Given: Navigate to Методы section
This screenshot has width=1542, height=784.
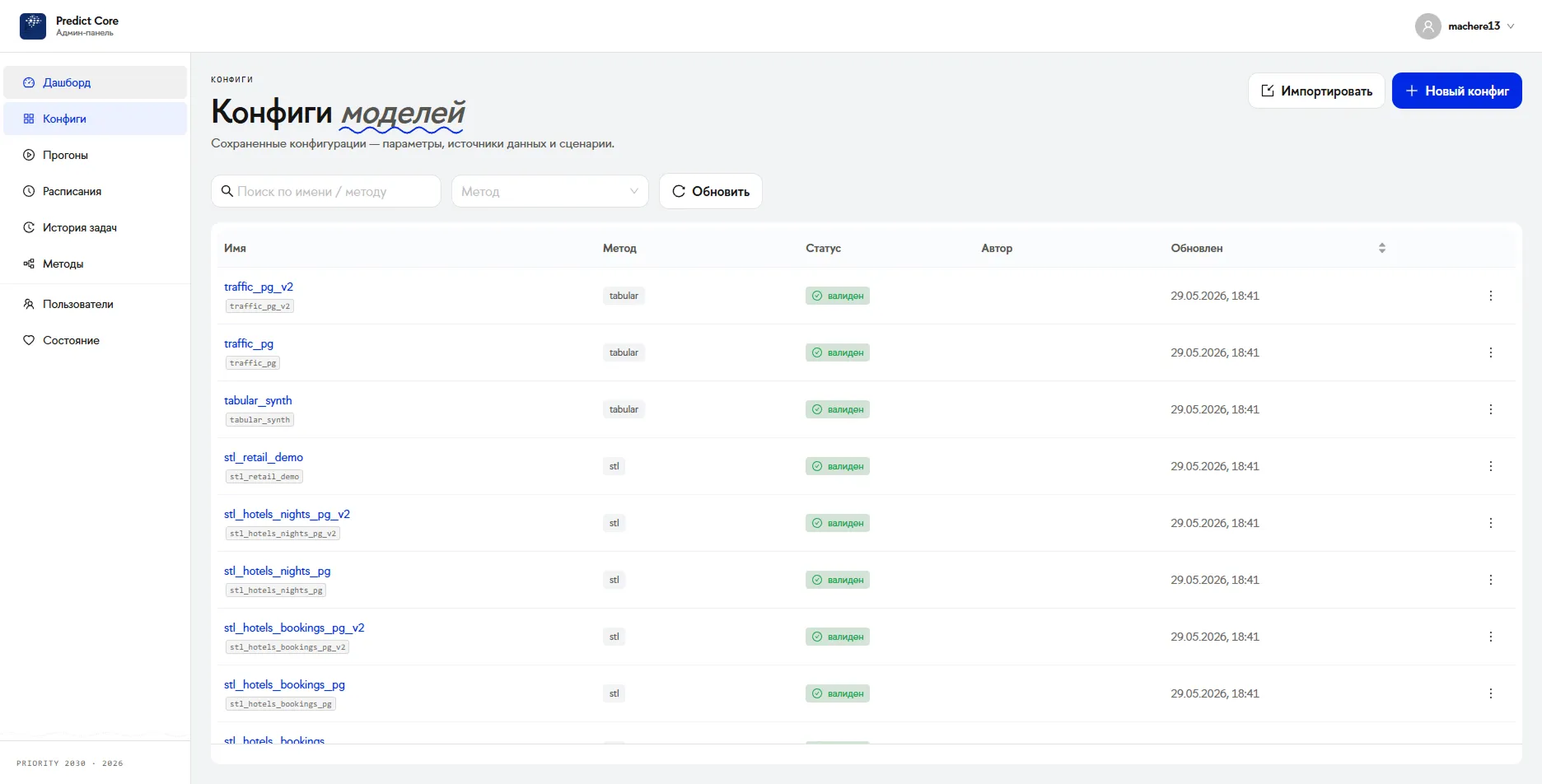Looking at the screenshot, I should [96, 264].
